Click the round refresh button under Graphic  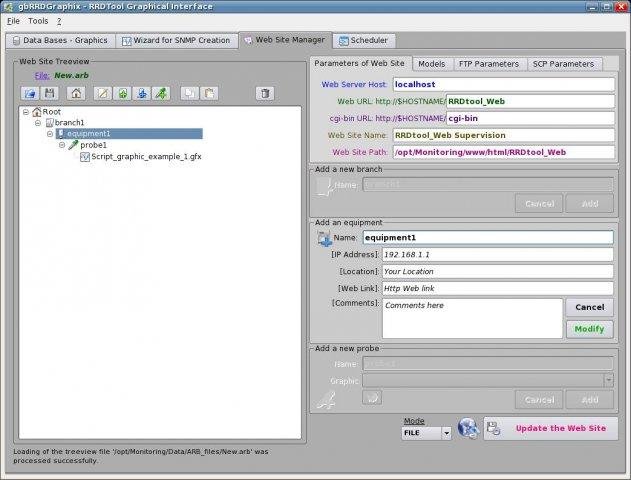tap(372, 398)
